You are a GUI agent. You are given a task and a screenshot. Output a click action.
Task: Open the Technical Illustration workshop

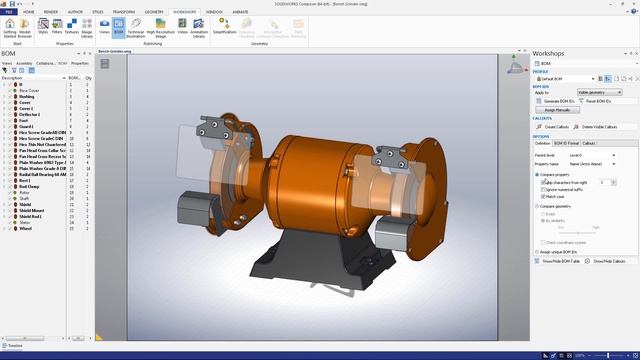coord(136,28)
